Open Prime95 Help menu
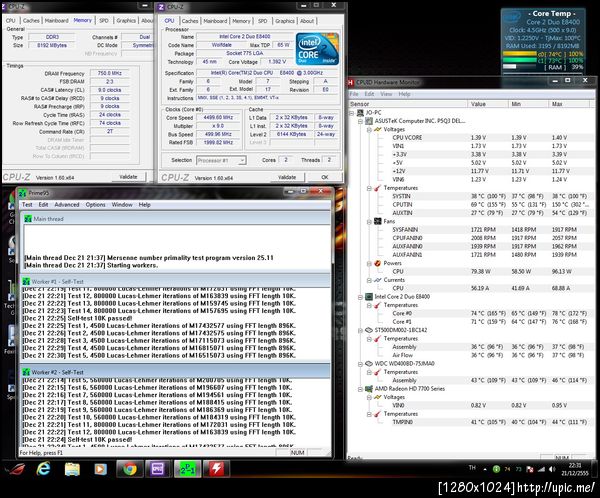The width and height of the screenshot is (600, 498). coord(144,205)
